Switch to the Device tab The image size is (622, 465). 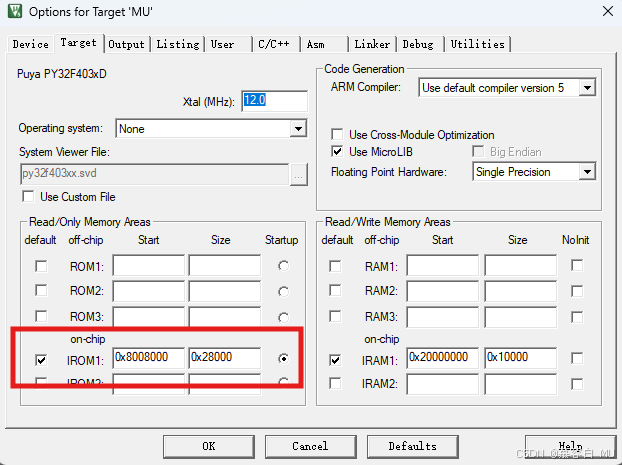coord(31,44)
